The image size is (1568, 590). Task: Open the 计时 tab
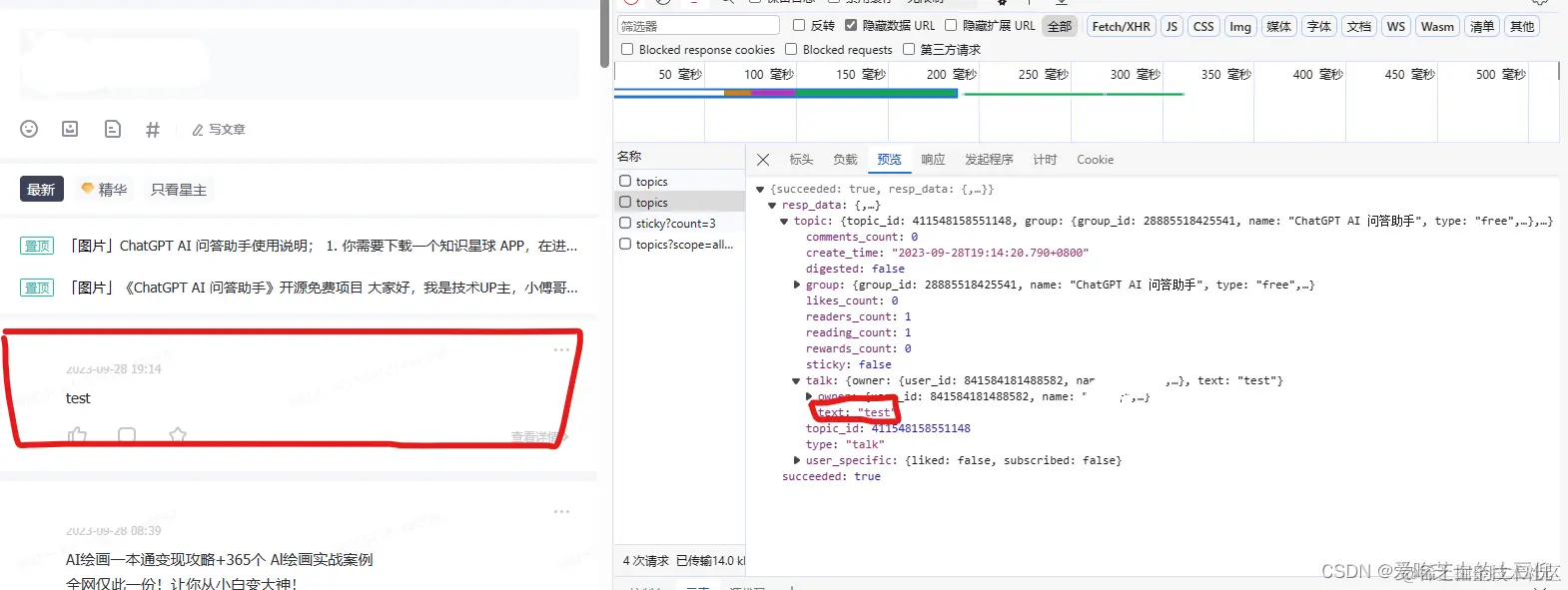[1045, 160]
